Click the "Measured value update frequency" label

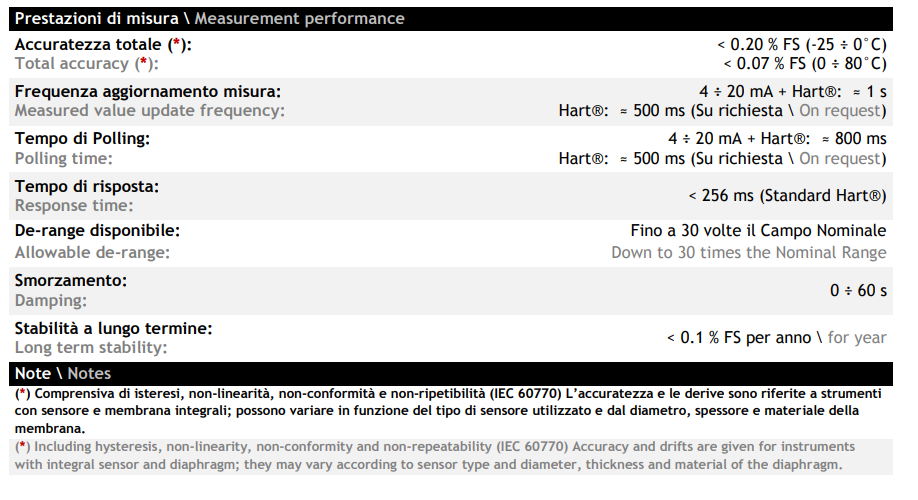click(x=149, y=110)
